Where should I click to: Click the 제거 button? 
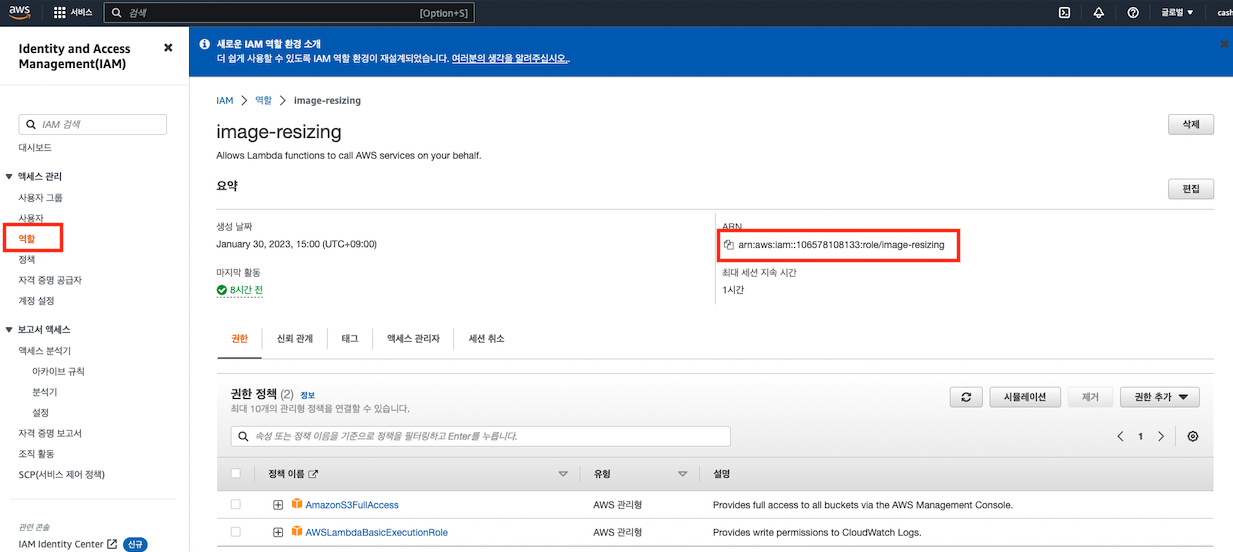[1090, 397]
